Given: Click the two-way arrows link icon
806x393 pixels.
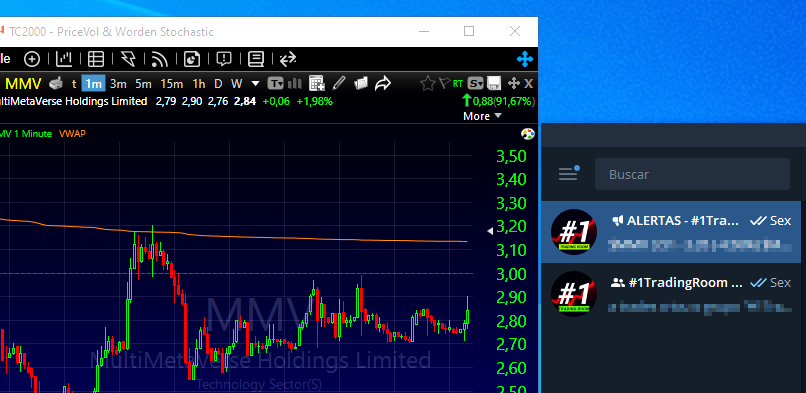Looking at the screenshot, I should (x=288, y=60).
